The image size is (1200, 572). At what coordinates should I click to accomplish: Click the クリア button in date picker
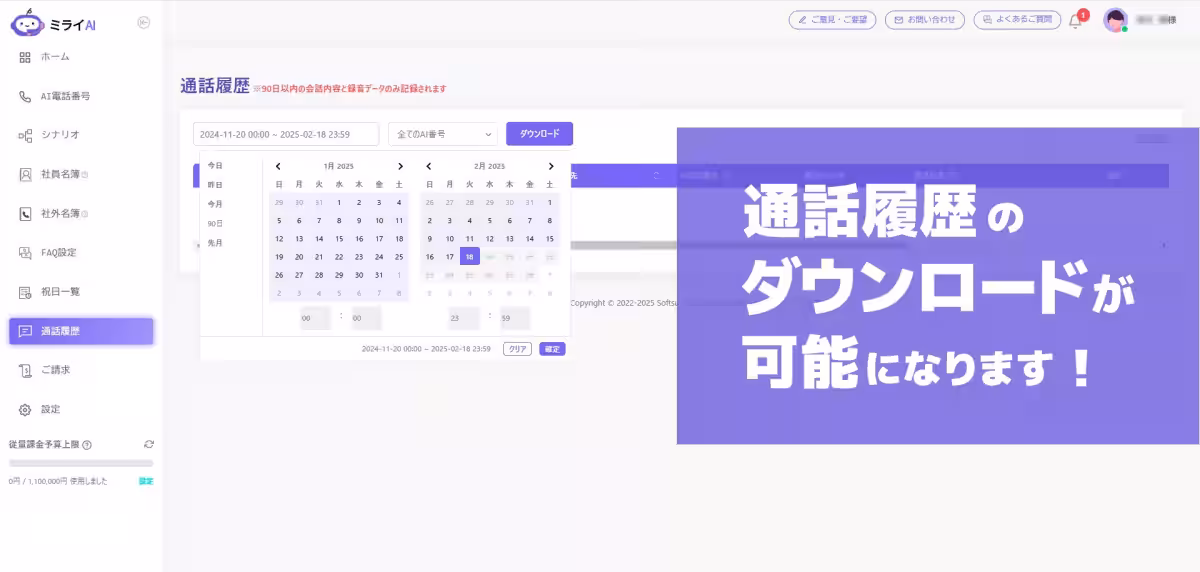517,349
